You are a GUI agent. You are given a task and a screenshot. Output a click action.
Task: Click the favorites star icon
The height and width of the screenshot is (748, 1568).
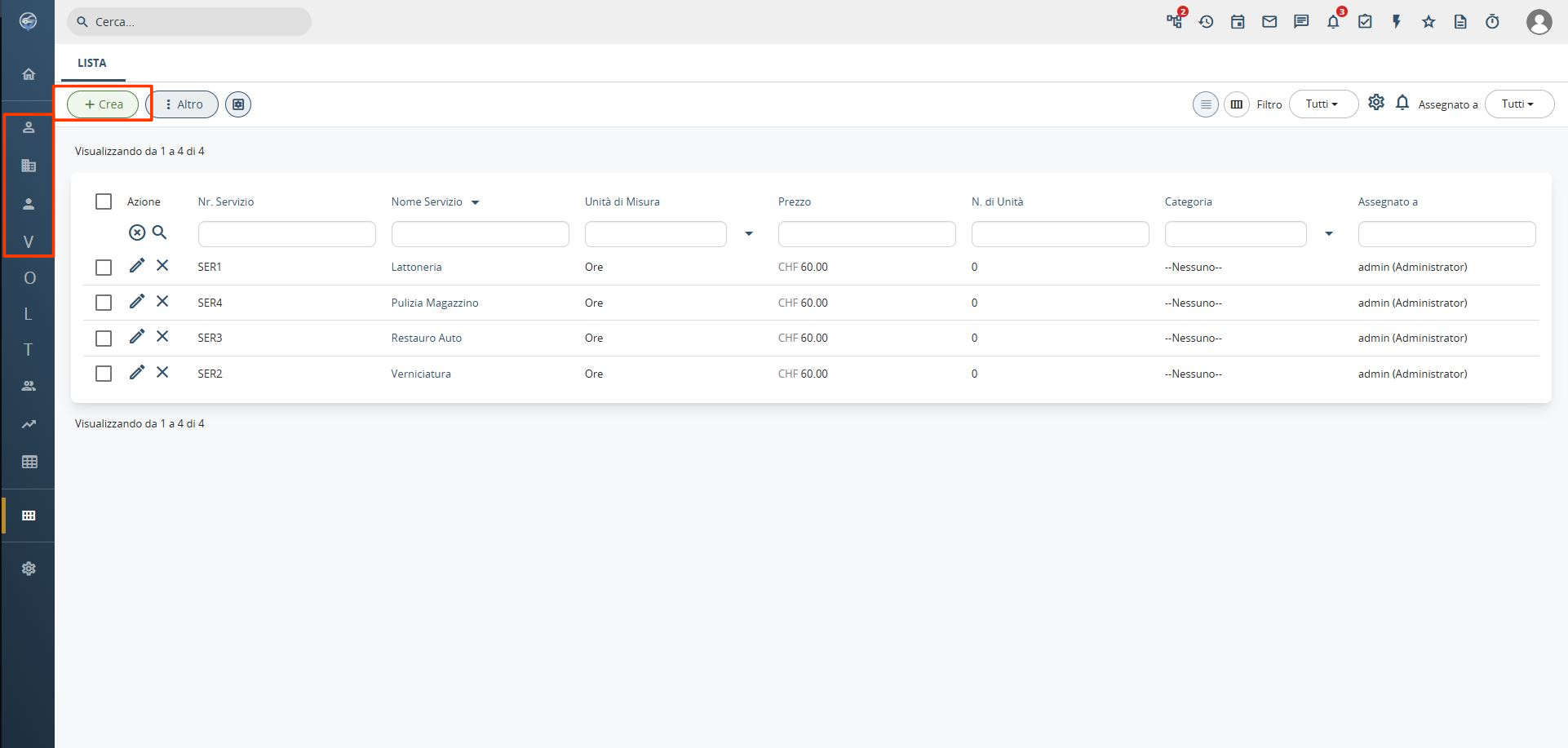[1428, 22]
